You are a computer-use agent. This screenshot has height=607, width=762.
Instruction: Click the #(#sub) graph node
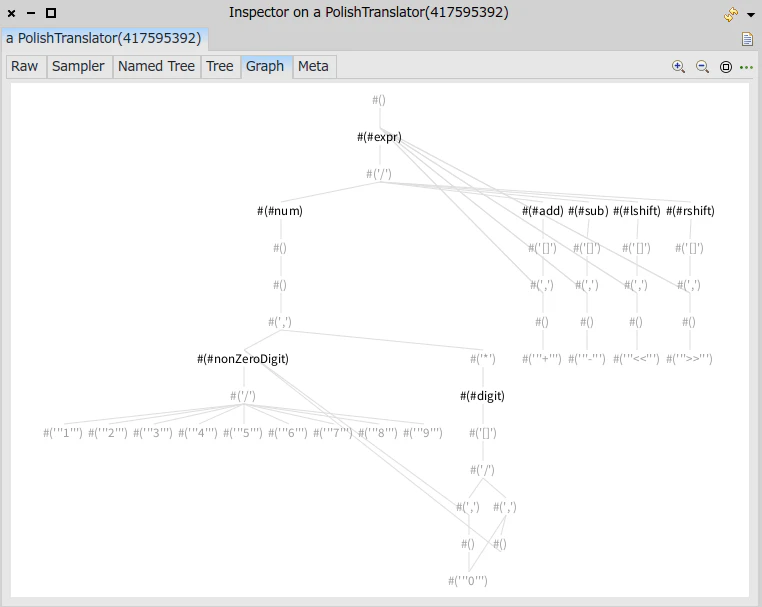tap(588, 211)
